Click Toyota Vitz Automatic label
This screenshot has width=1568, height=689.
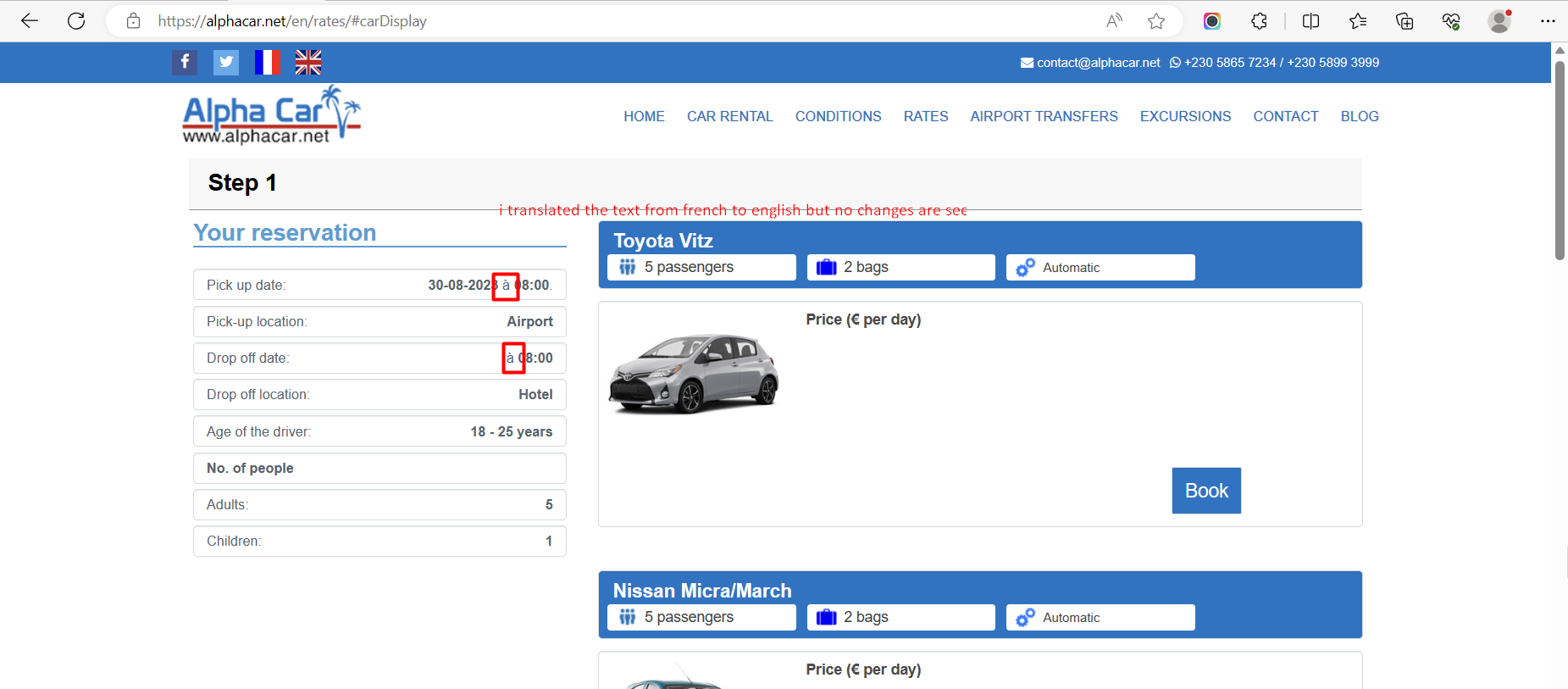[1071, 268]
